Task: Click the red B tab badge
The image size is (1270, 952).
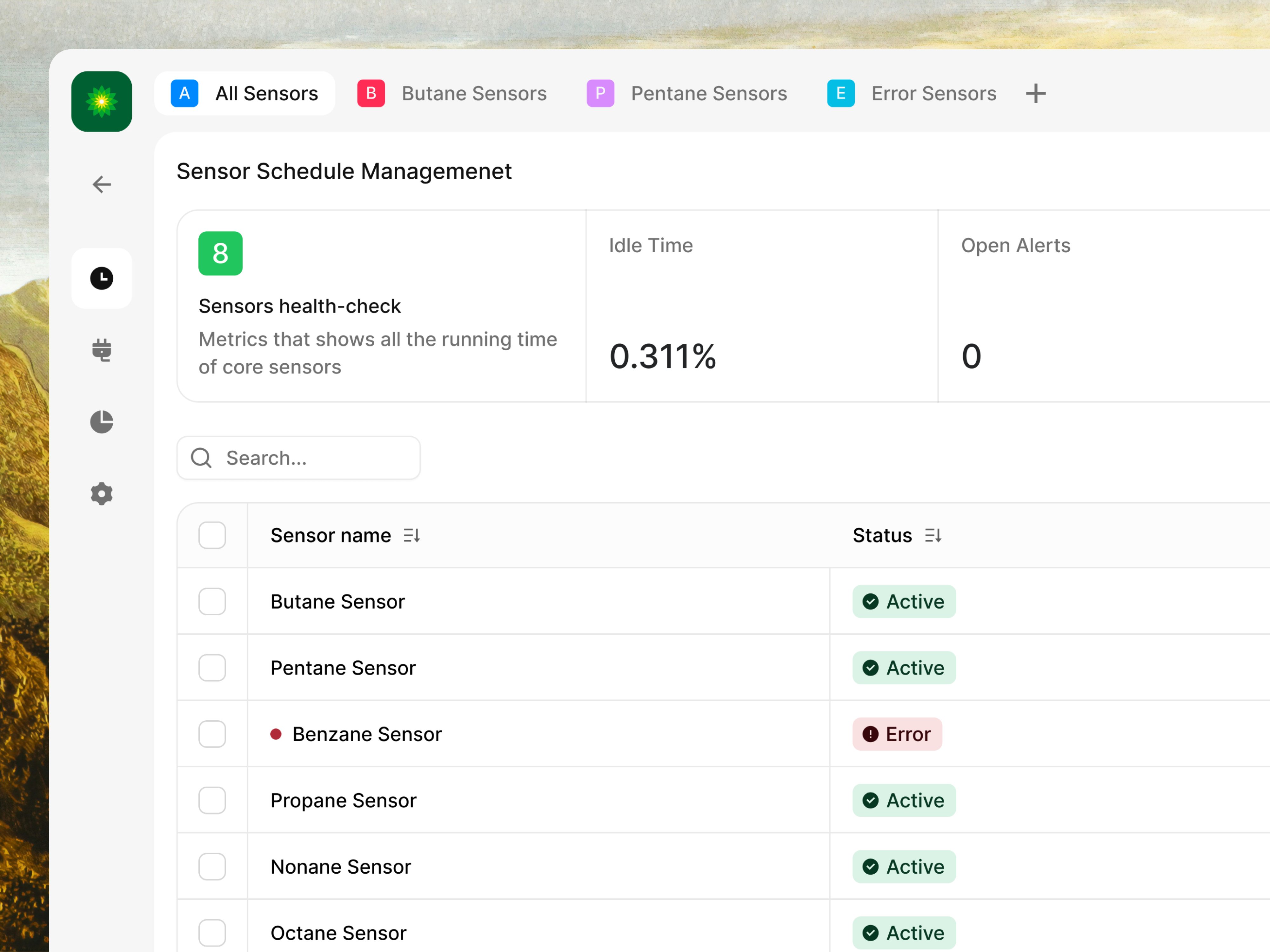Action: 371,94
